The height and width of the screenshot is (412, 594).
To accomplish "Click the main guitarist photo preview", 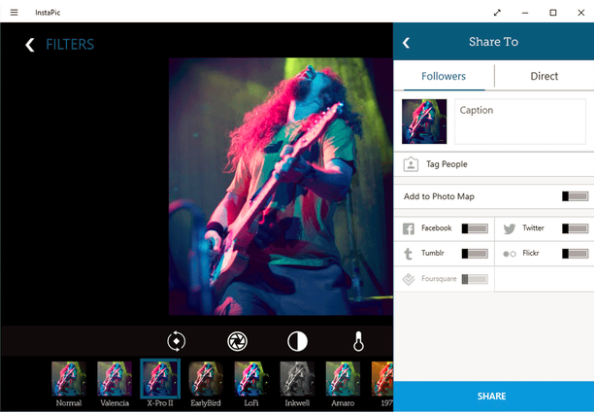I will tap(281, 186).
